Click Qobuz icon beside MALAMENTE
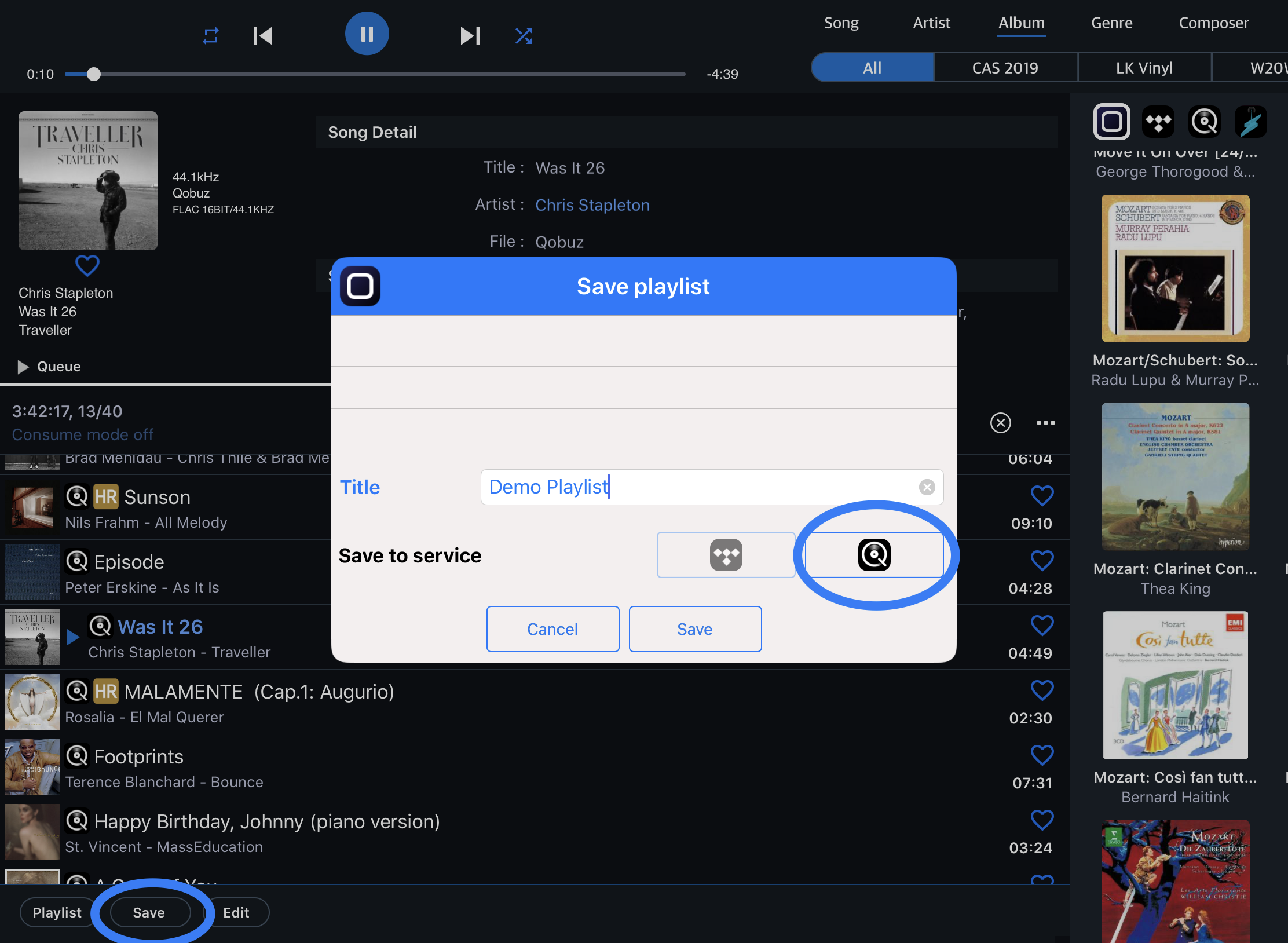This screenshot has width=1288, height=943. tap(77, 691)
